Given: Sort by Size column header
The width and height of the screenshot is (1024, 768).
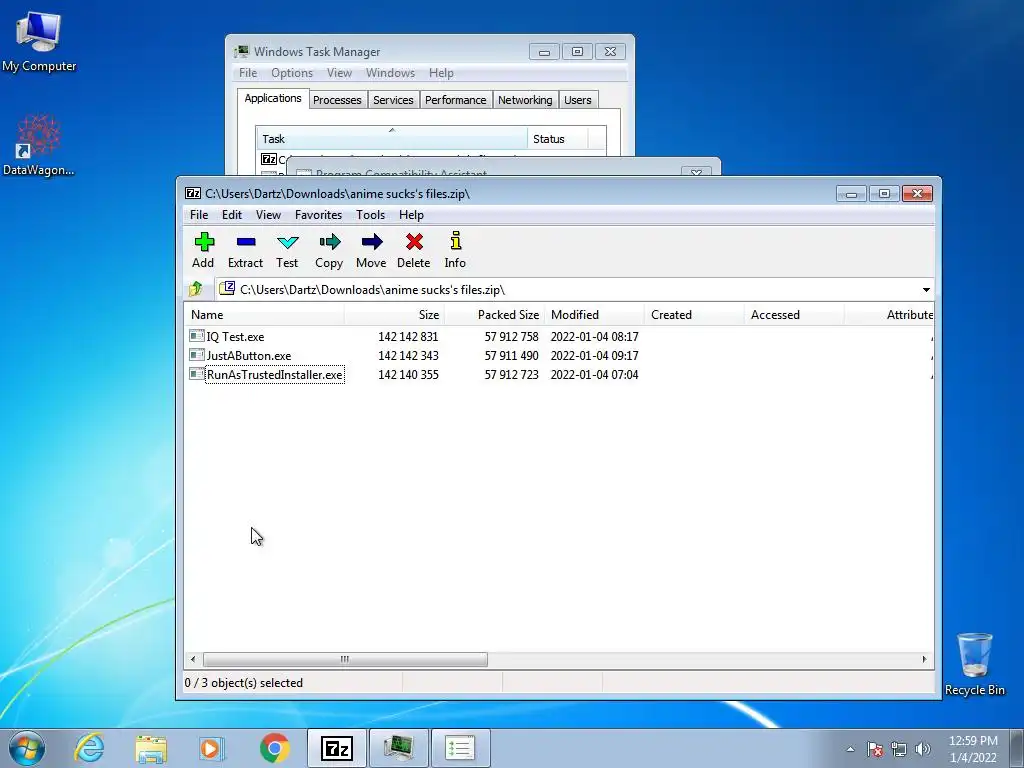Looking at the screenshot, I should (x=394, y=315).
